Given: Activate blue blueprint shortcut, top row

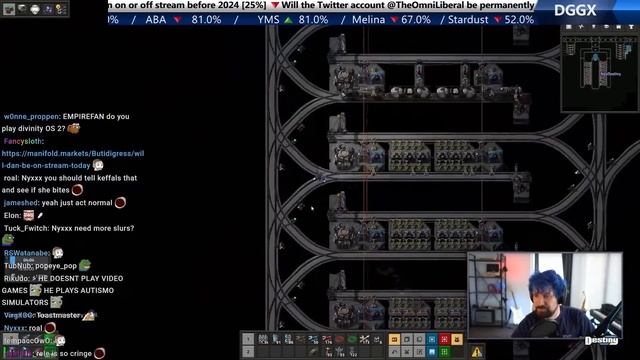Looking at the screenshot, I should tap(431, 339).
